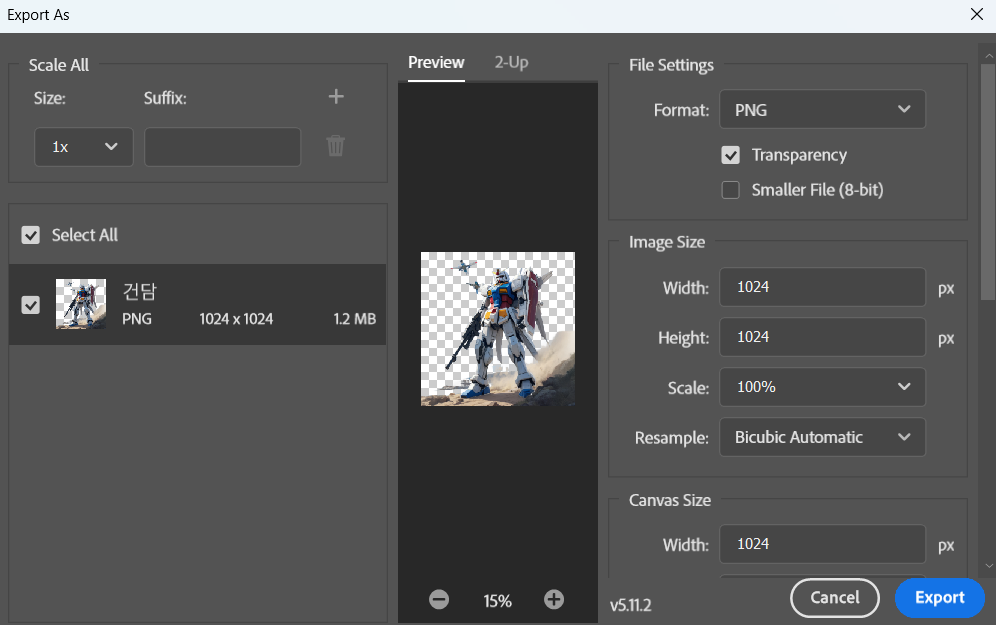Screen dimensions: 996x625
Task: Click the 1024 x 1024 dimensions text
Action: click(236, 319)
